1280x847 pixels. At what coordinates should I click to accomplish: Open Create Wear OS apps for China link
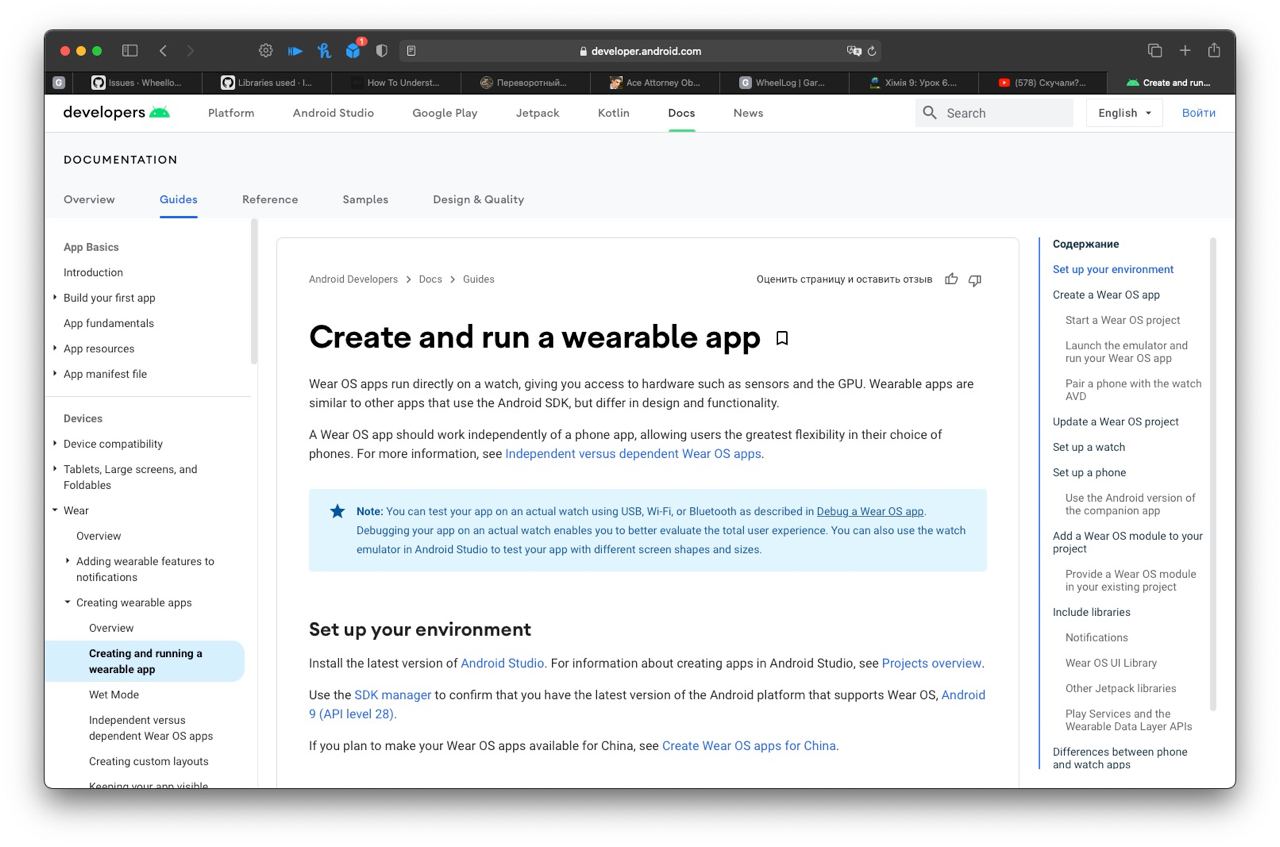749,746
